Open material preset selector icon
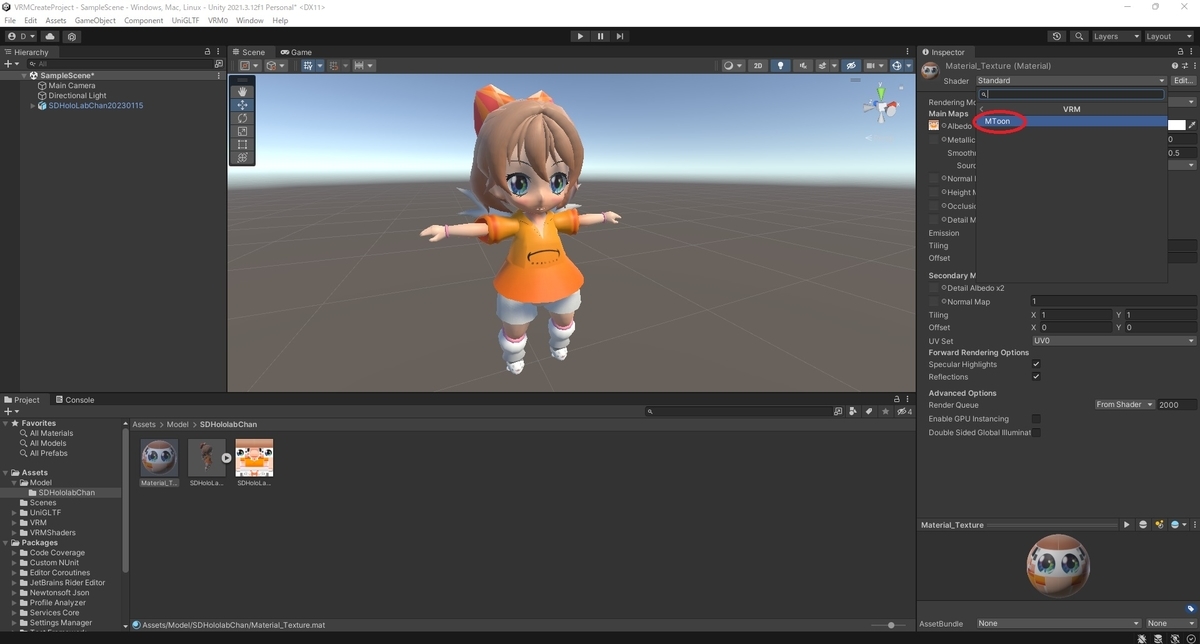This screenshot has height=644, width=1200. tap(1183, 66)
